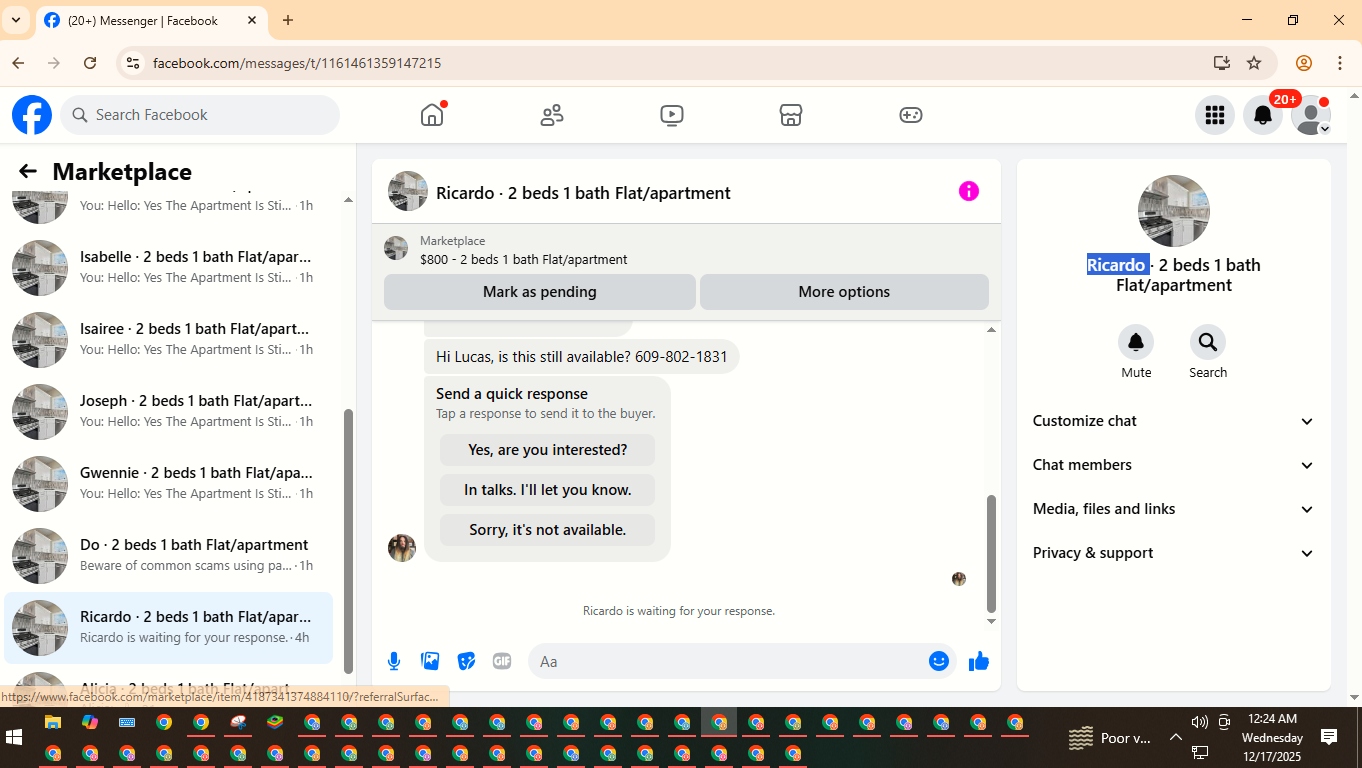Open the browser profile icon

tap(1304, 63)
